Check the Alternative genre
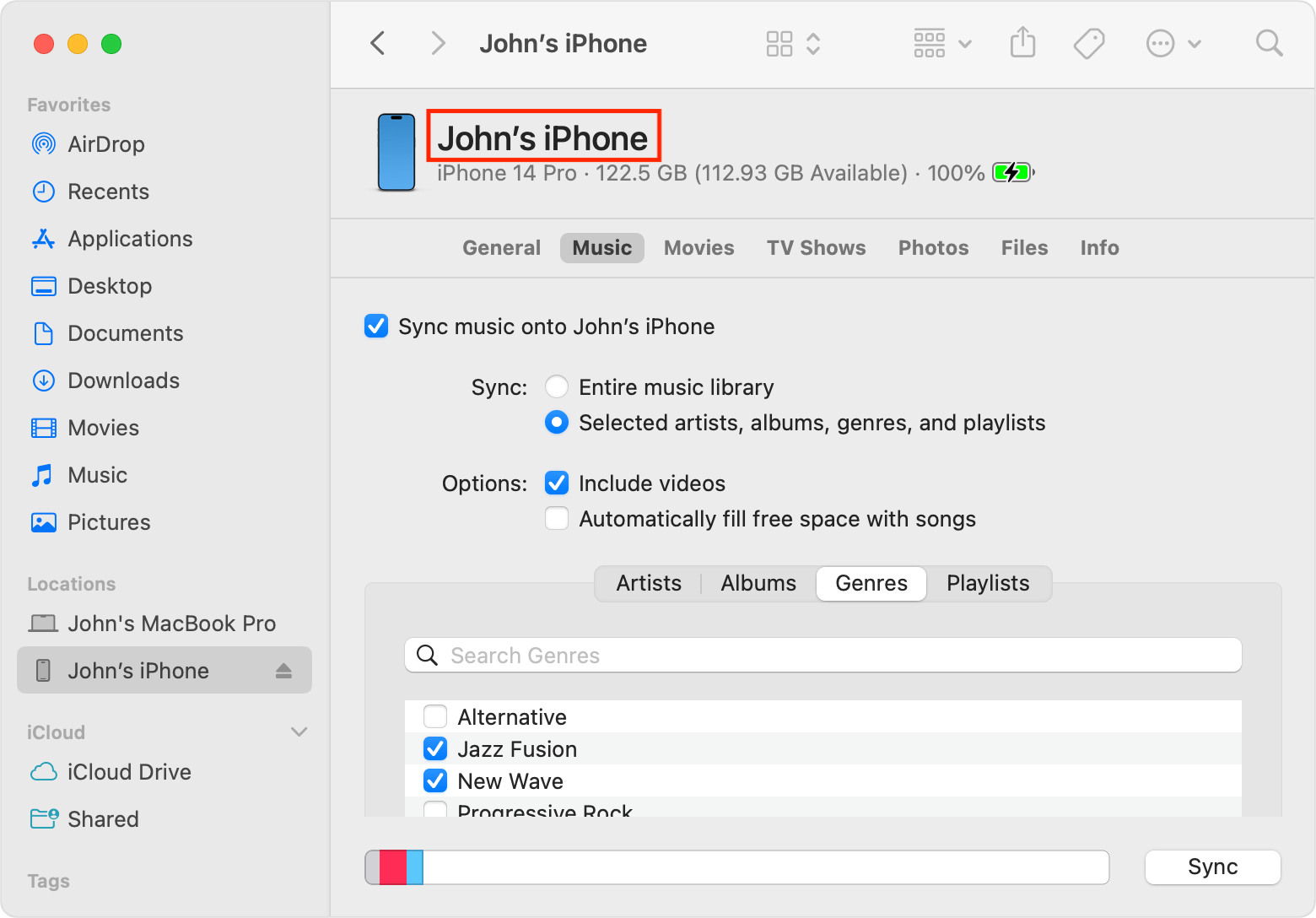 (x=435, y=717)
